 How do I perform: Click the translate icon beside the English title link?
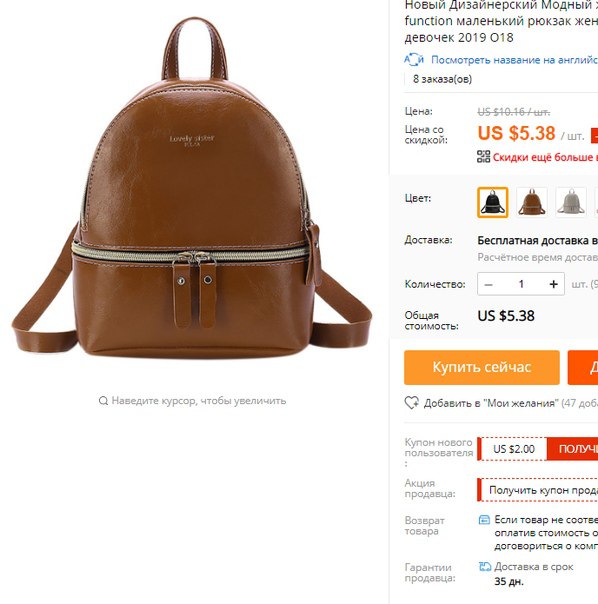click(414, 60)
